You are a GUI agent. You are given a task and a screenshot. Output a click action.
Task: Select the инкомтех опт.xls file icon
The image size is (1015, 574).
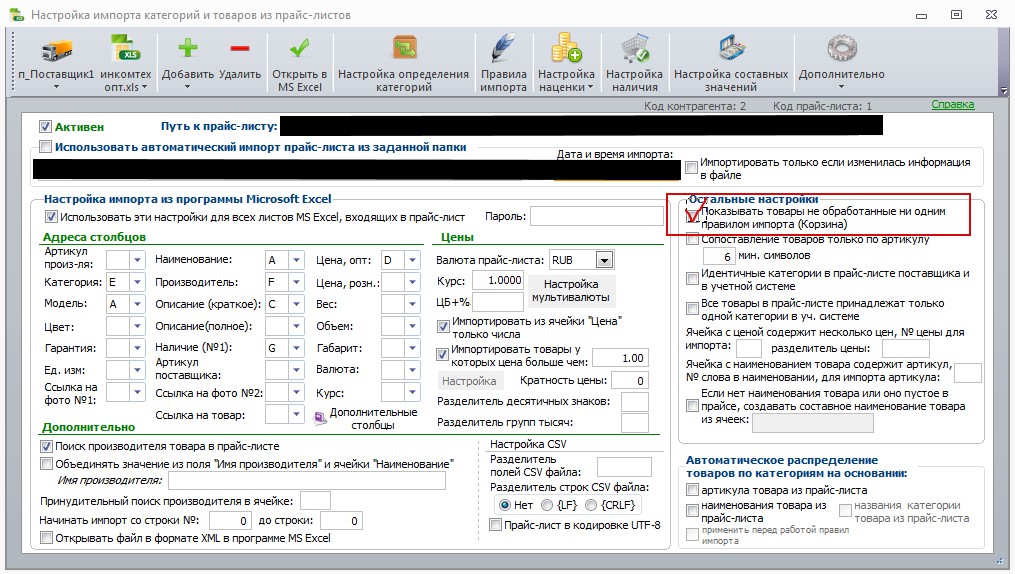pos(126,49)
